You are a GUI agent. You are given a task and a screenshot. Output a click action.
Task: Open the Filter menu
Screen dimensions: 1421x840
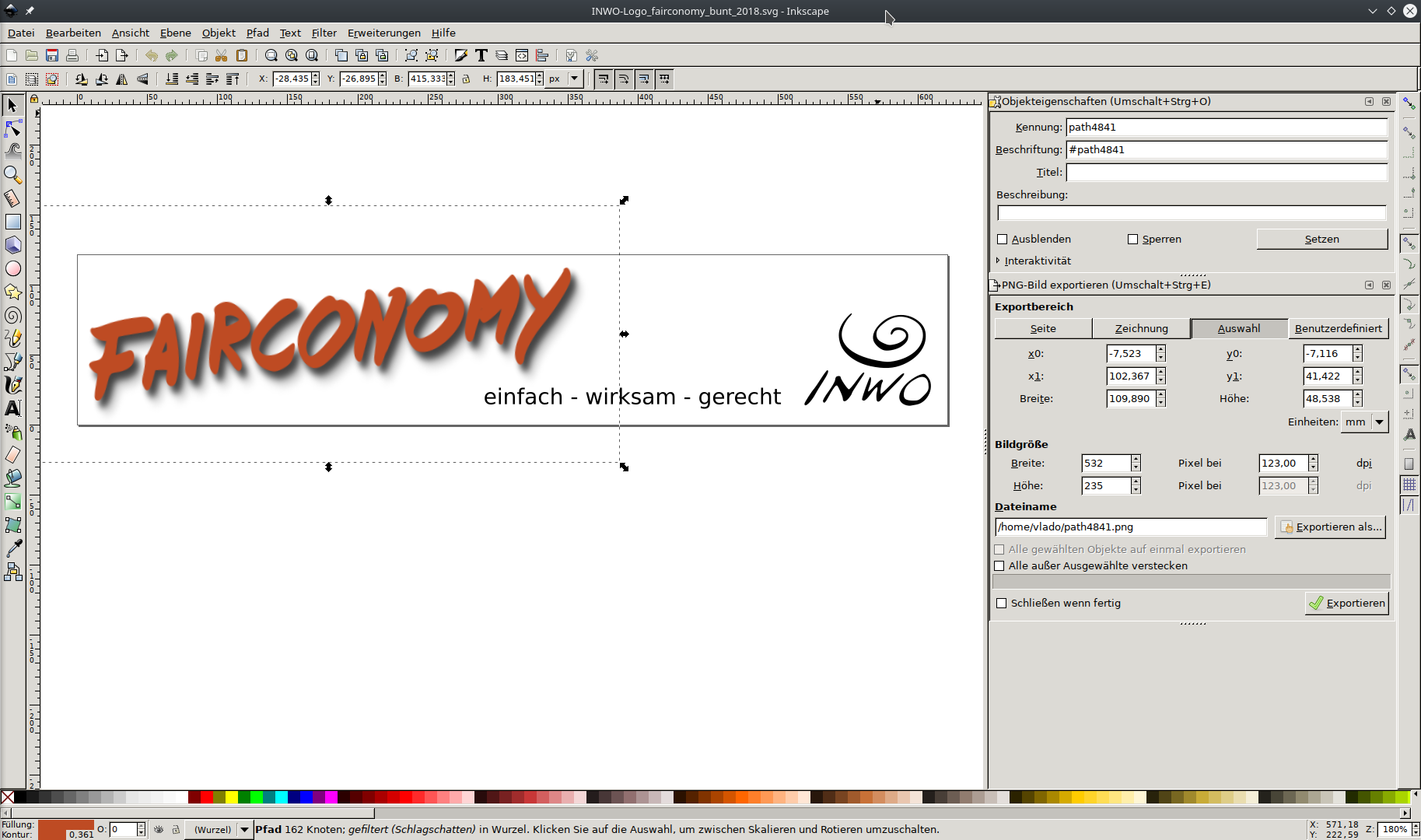point(324,33)
